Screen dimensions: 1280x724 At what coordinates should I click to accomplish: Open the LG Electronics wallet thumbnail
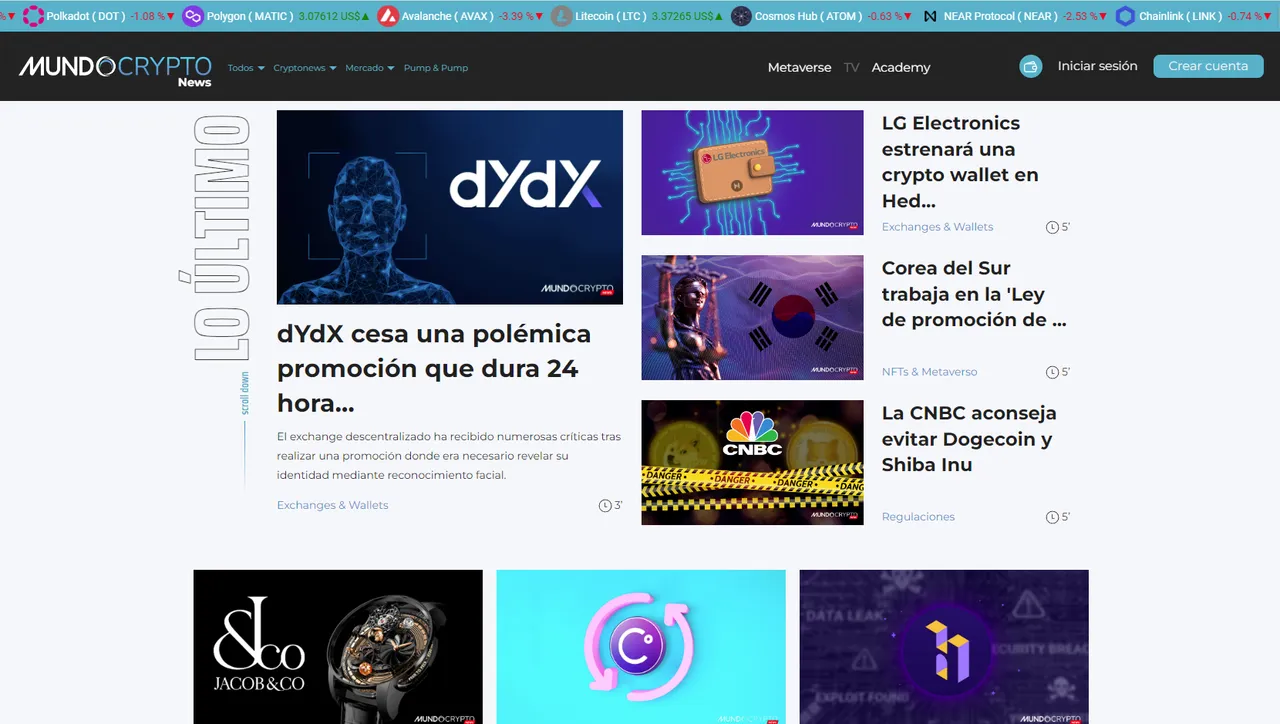[752, 172]
